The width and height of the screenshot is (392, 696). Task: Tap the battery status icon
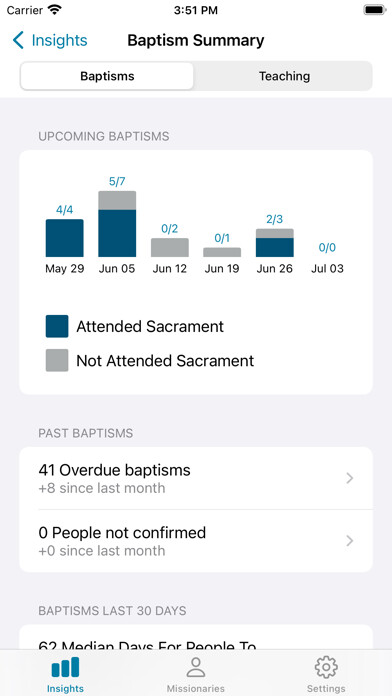point(375,10)
